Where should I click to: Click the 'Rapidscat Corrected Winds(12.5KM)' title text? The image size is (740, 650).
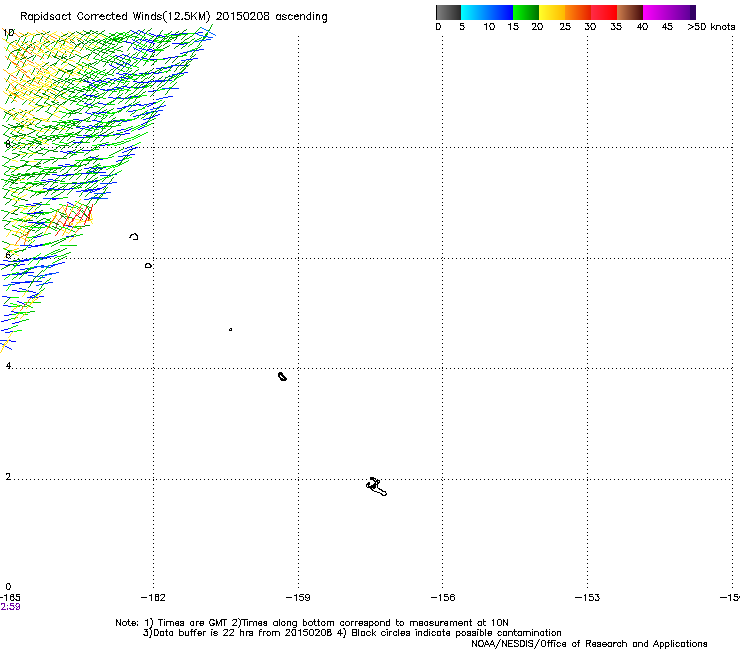115,17
